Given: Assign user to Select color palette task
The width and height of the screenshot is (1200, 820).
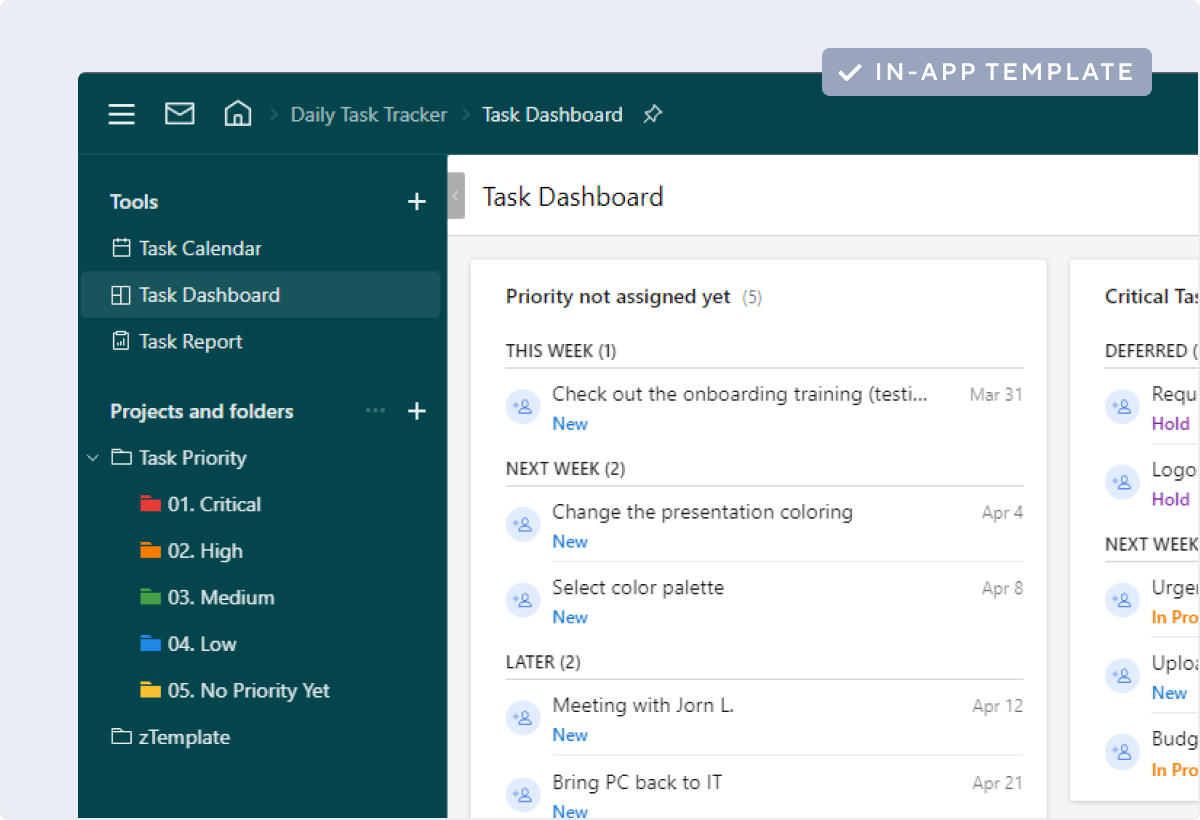Looking at the screenshot, I should (x=523, y=600).
